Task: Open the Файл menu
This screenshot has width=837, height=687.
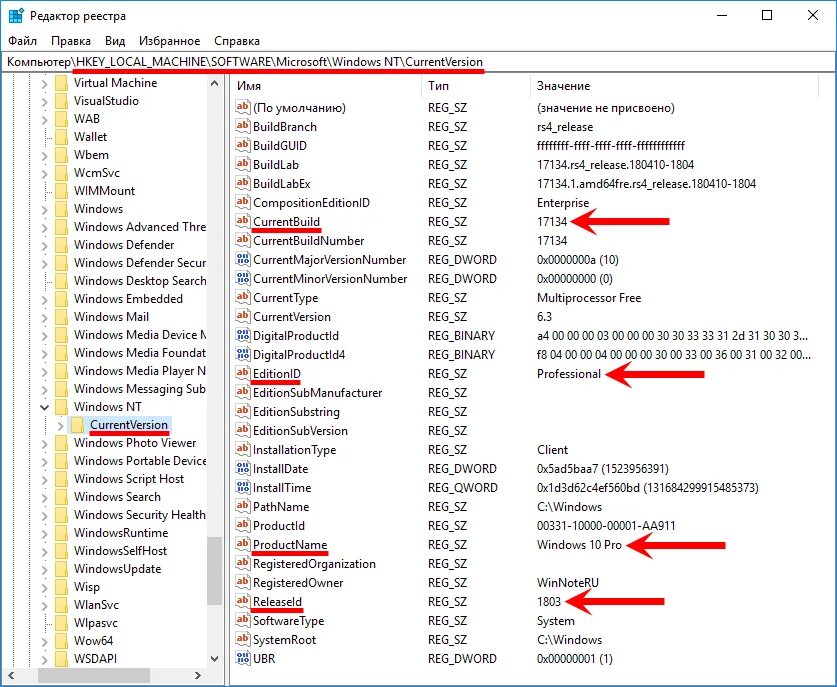Action: (x=22, y=41)
